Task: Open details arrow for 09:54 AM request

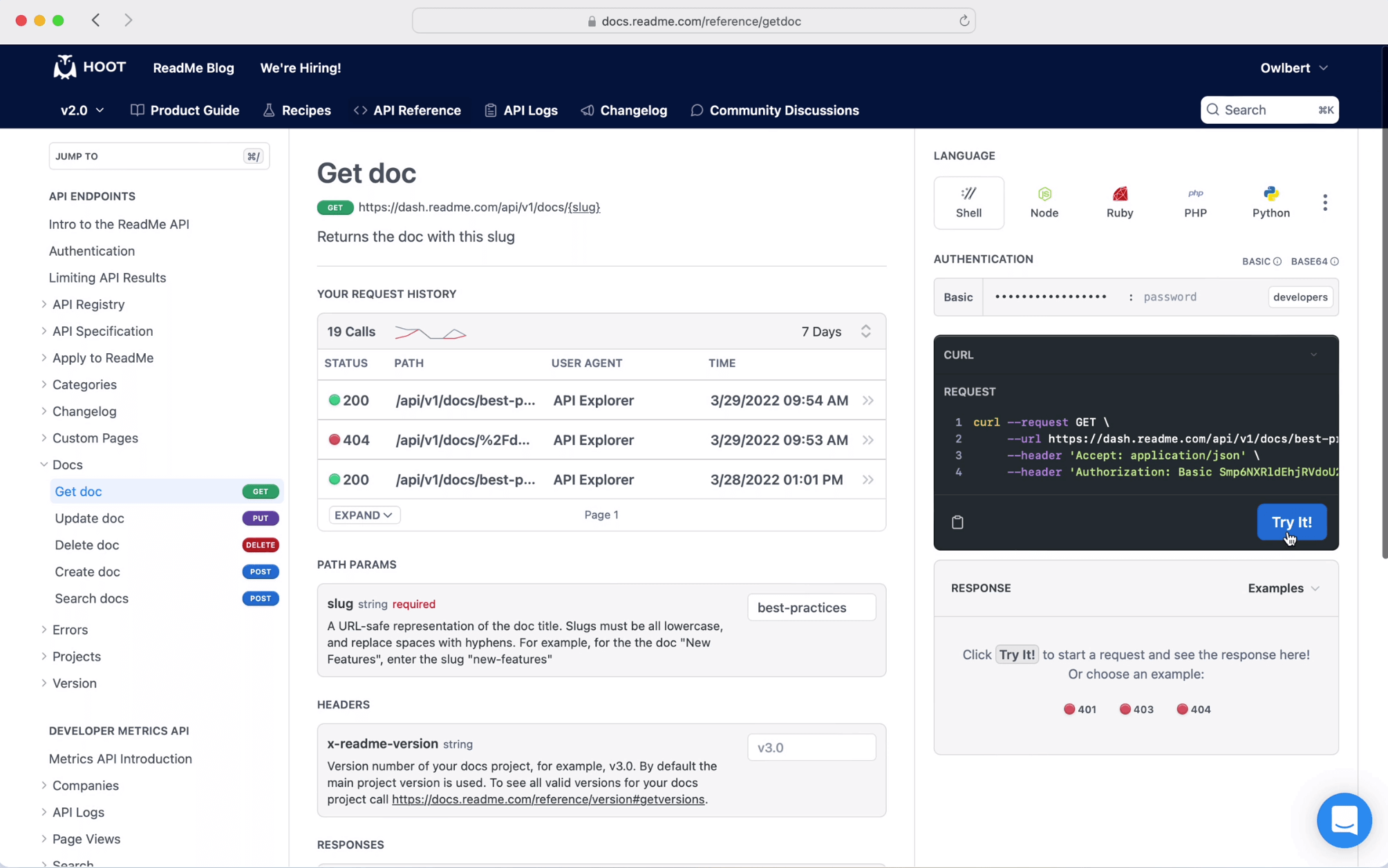Action: [x=868, y=400]
